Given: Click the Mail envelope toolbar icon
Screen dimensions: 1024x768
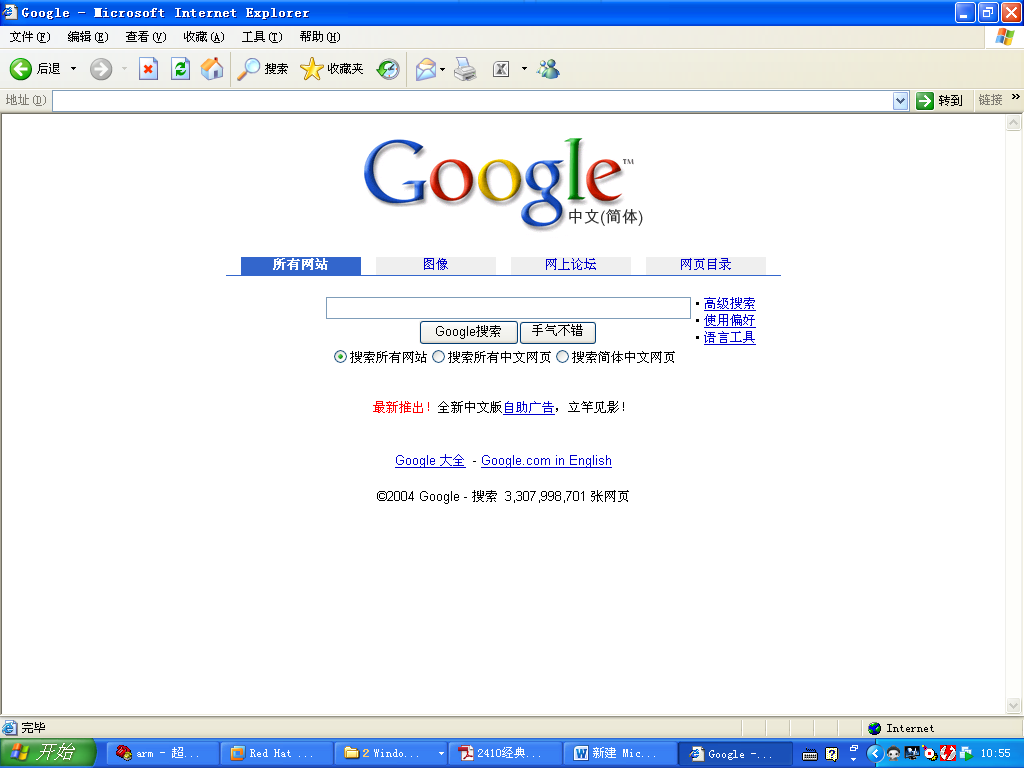Looking at the screenshot, I should 426,69.
